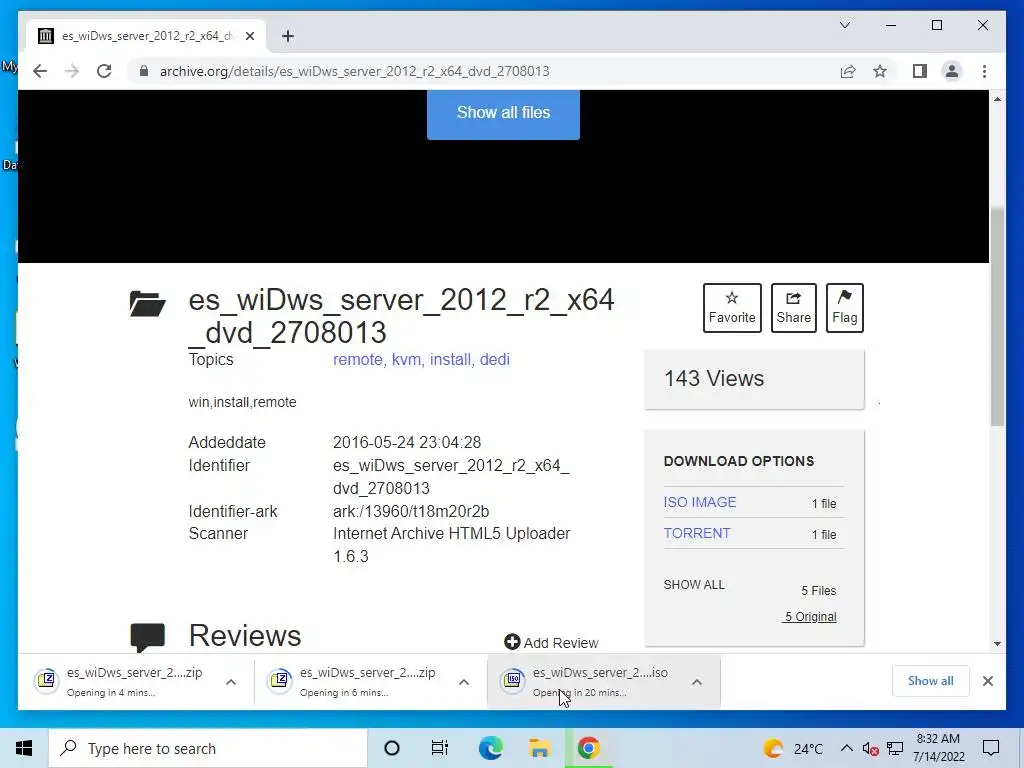Open the kvm topic link
This screenshot has height=768, width=1024.
click(x=406, y=359)
